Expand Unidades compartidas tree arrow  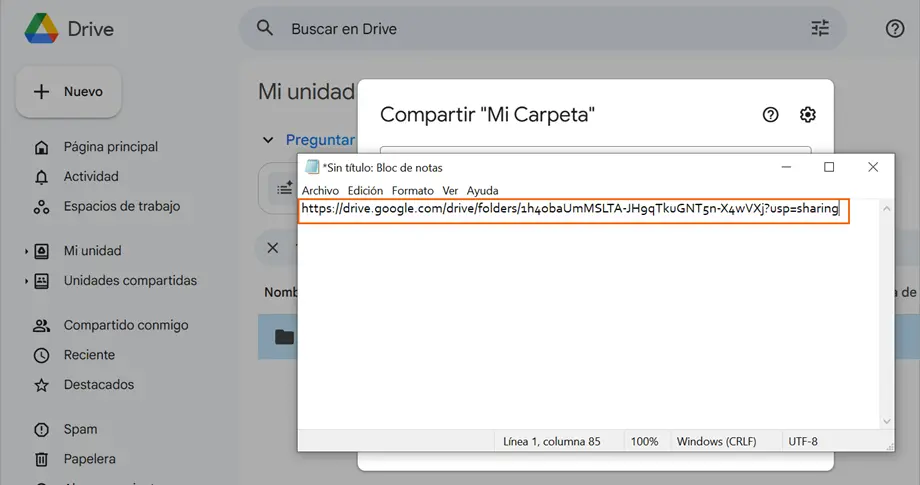click(x=26, y=281)
